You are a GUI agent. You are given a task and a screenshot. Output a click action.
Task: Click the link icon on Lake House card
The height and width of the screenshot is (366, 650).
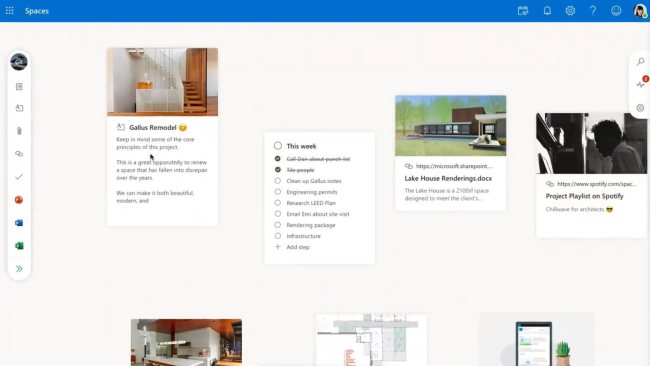(x=409, y=166)
